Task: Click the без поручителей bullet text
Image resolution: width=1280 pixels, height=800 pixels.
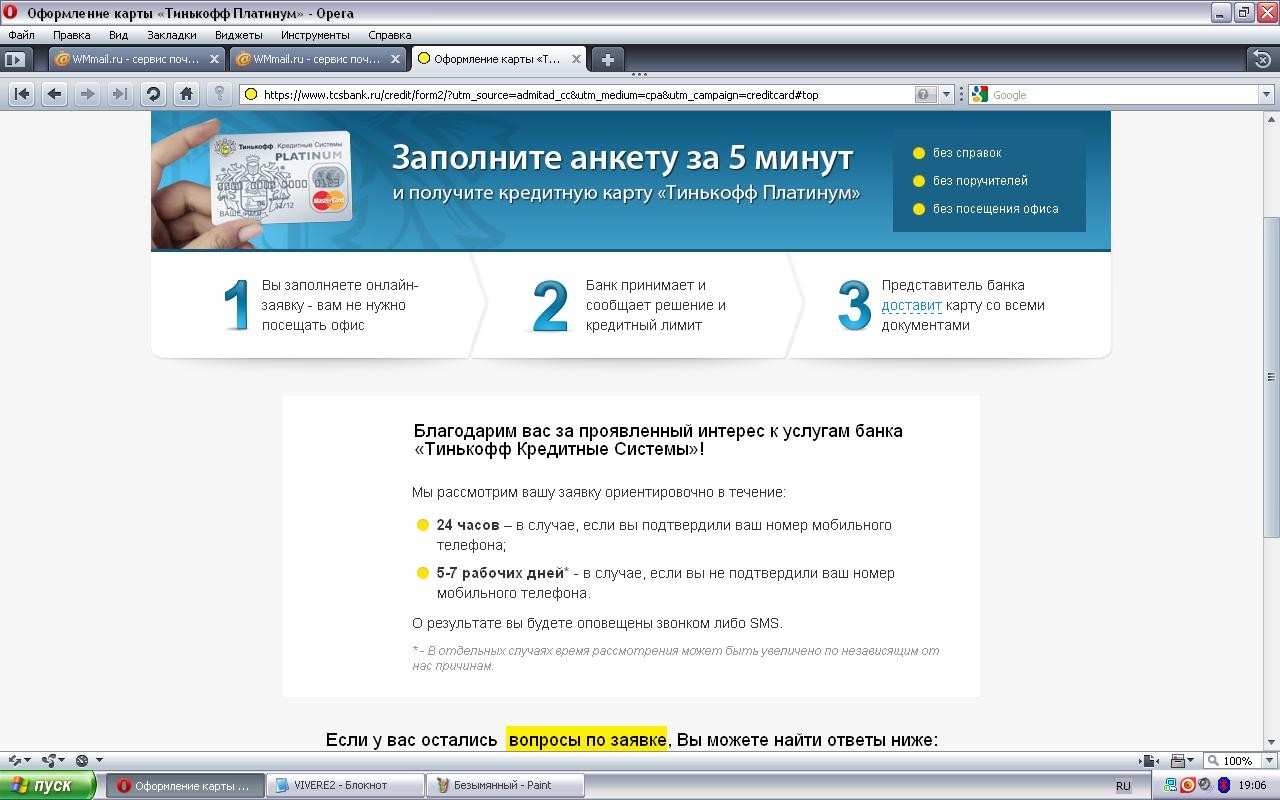Action: click(980, 181)
